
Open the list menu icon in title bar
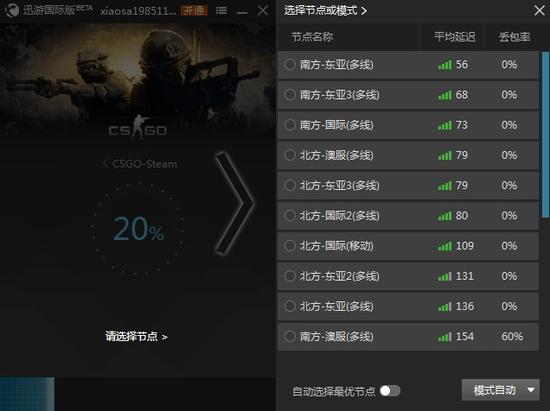pos(221,11)
